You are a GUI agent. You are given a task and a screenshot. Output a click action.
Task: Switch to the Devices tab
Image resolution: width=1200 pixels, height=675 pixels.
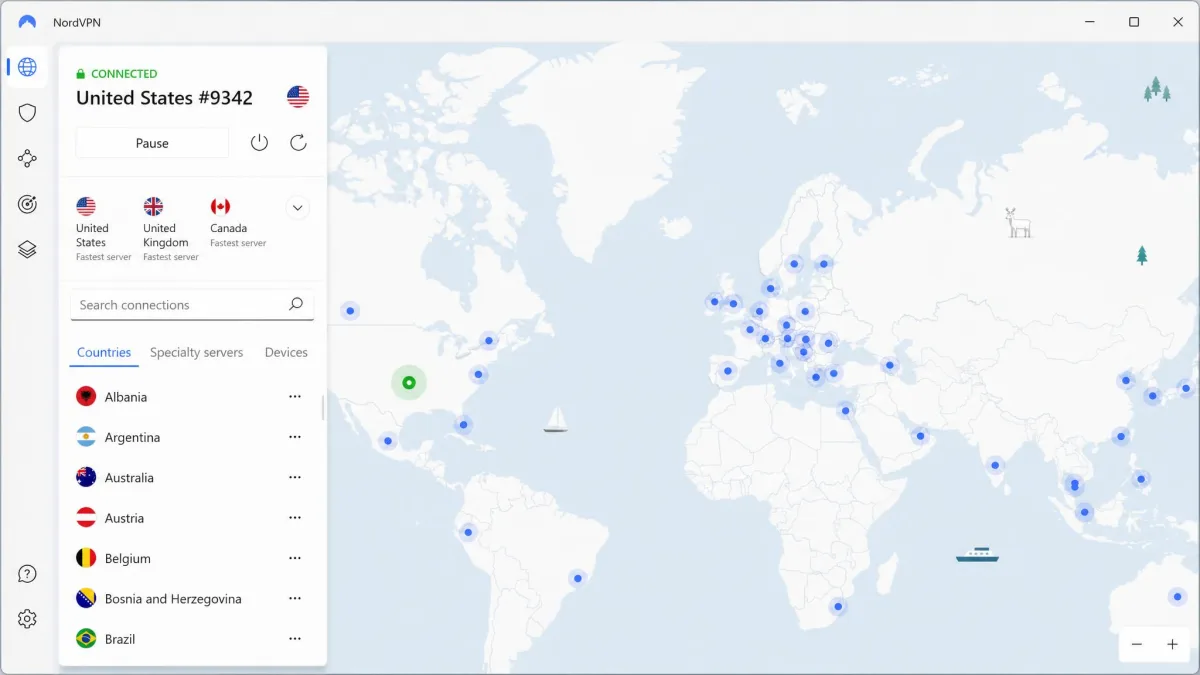tap(286, 353)
